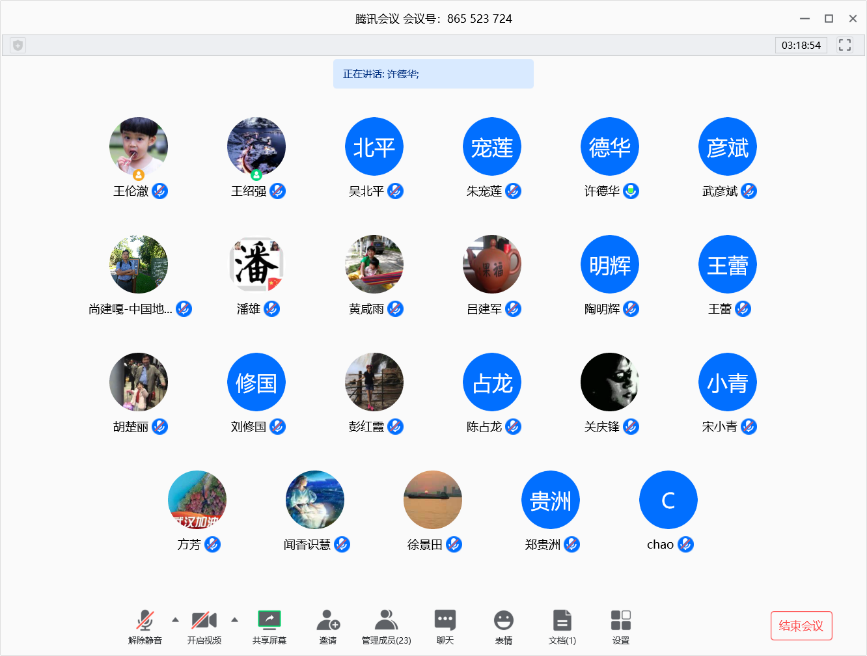The height and width of the screenshot is (656, 867).
Task: Click the shield security icon top-left
Action: 18,45
